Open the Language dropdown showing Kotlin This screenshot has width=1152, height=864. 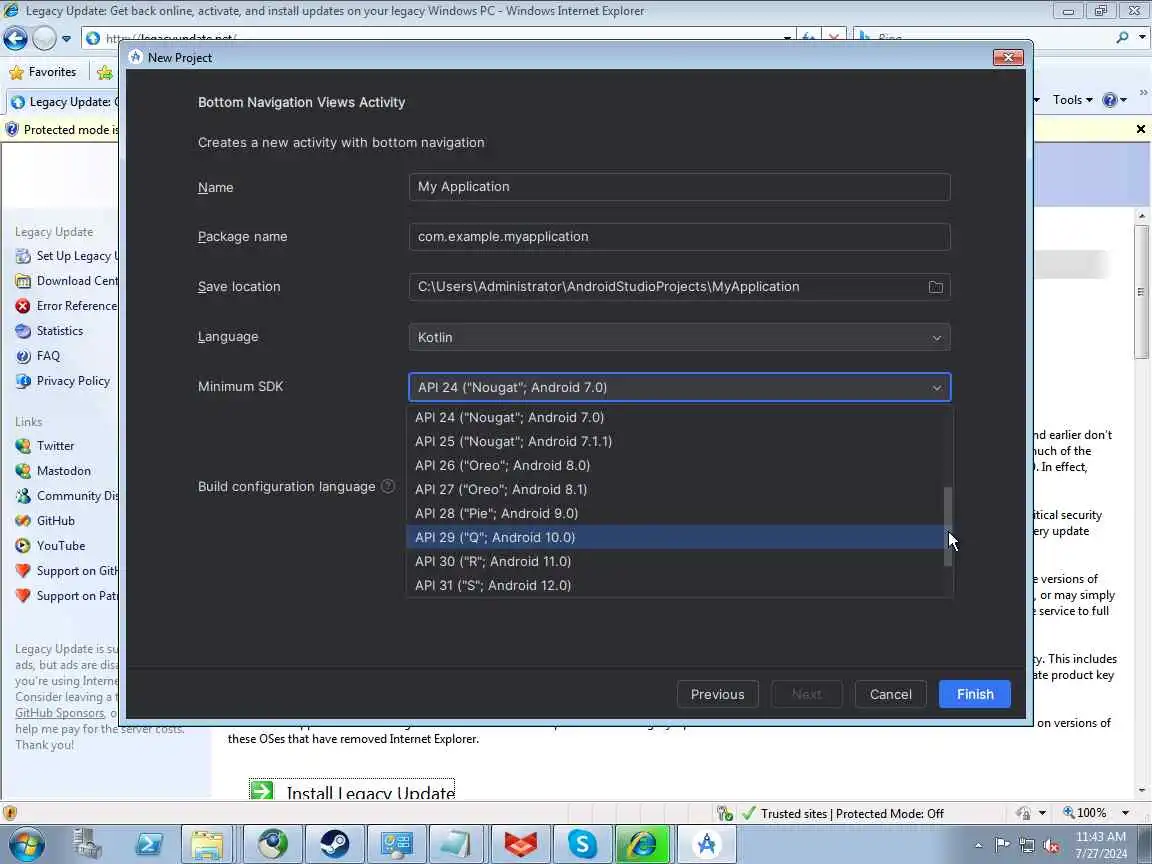[680, 337]
